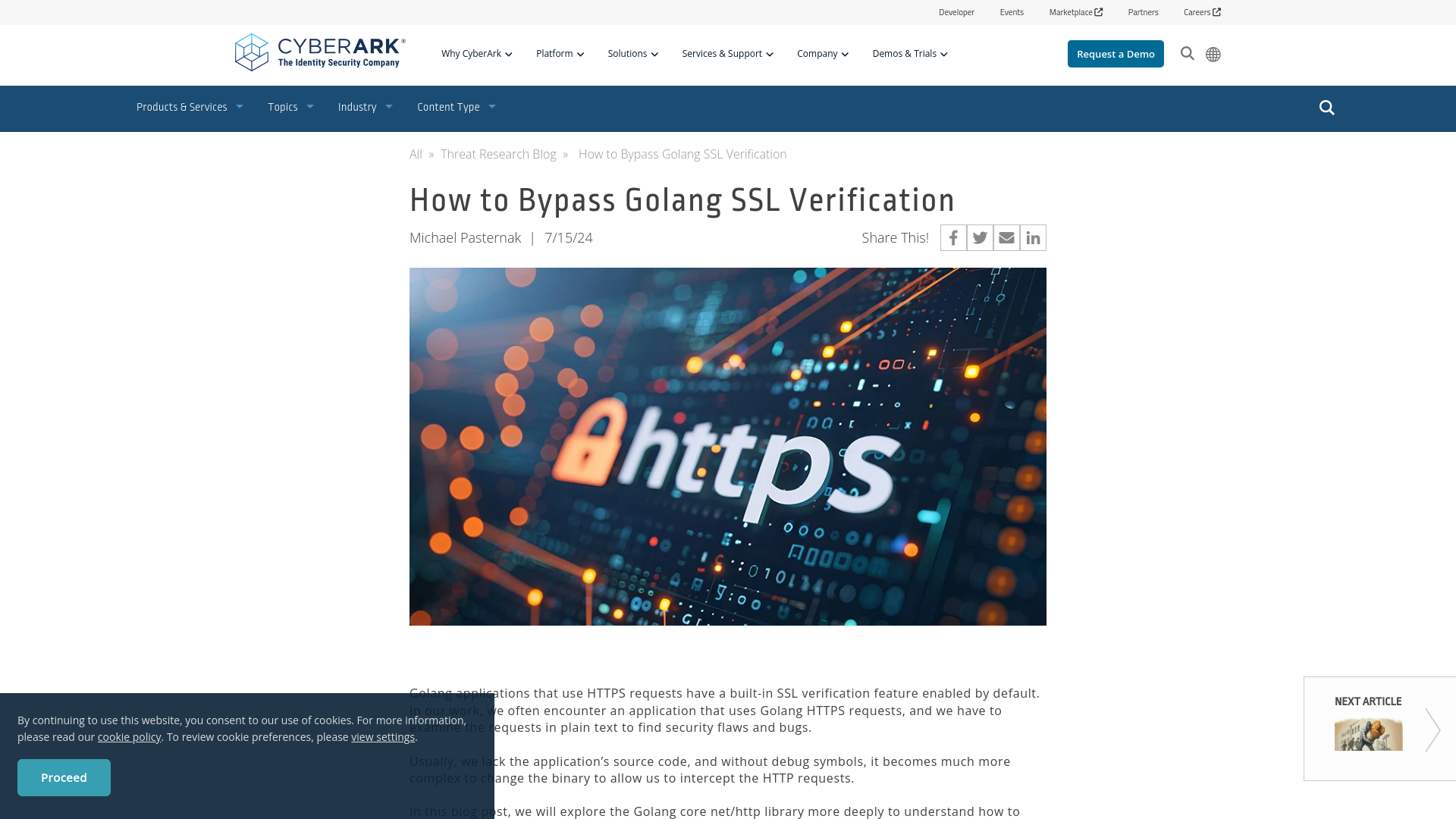Viewport: 1456px width, 819px height.
Task: Click Threat Research Blog breadcrumb link
Action: 498,153
